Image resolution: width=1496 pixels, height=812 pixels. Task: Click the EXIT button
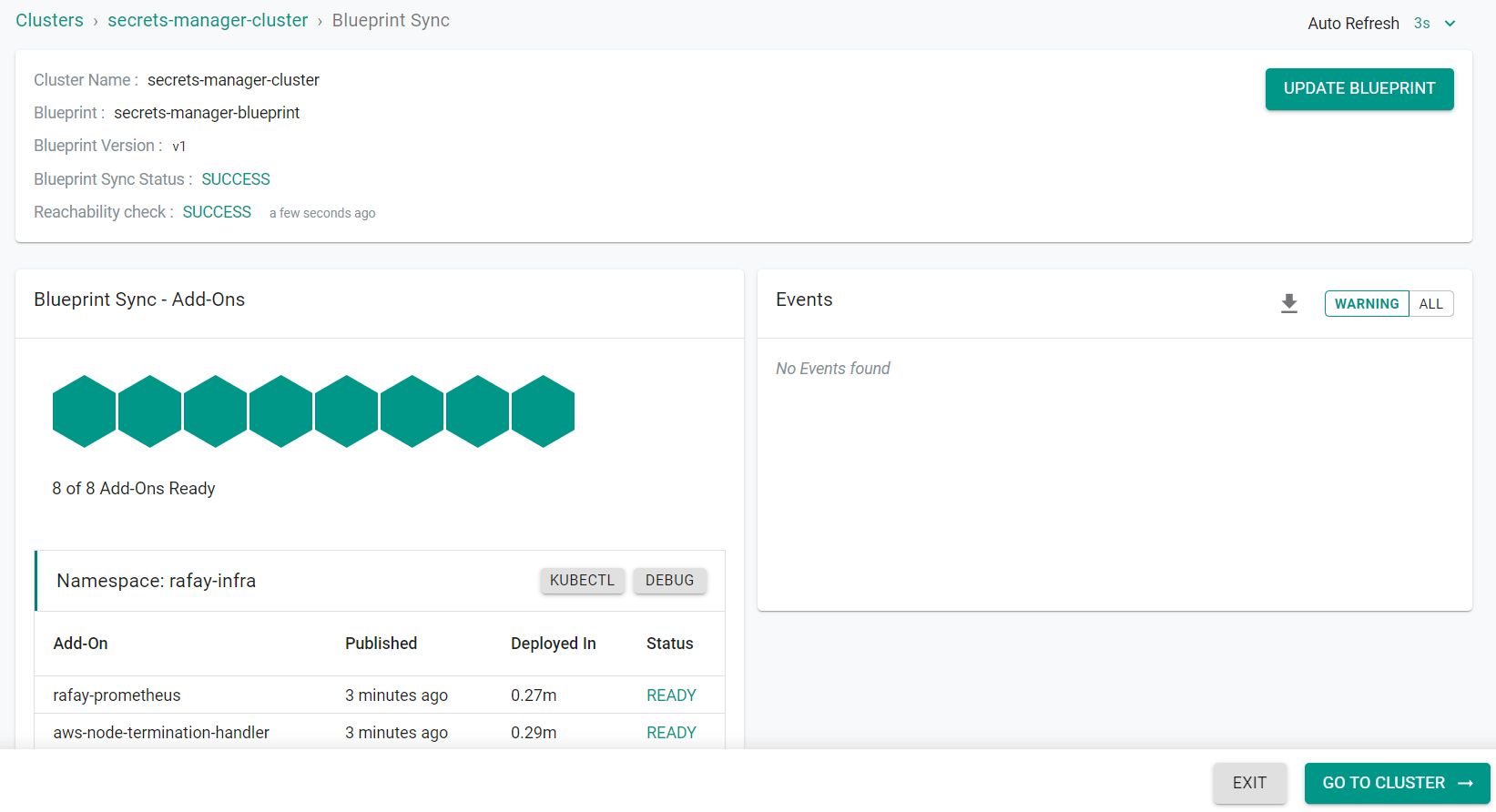pos(1249,783)
